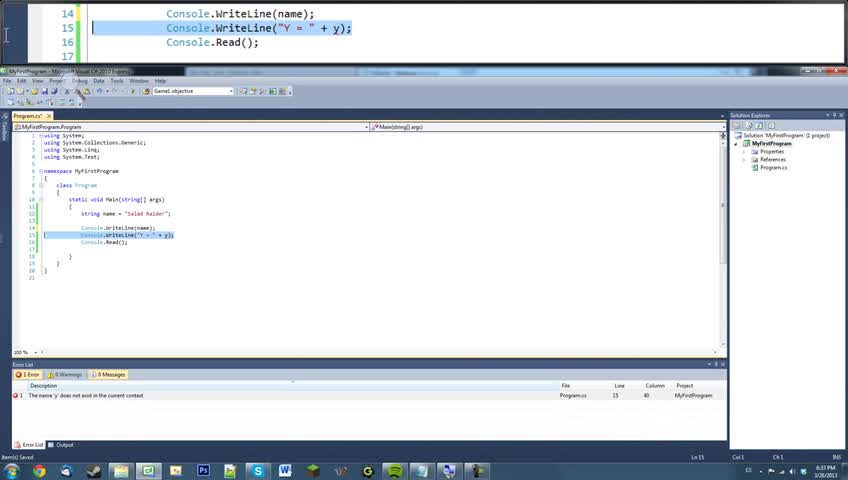
Task: Collapse the class Program block
Action: 41,185
